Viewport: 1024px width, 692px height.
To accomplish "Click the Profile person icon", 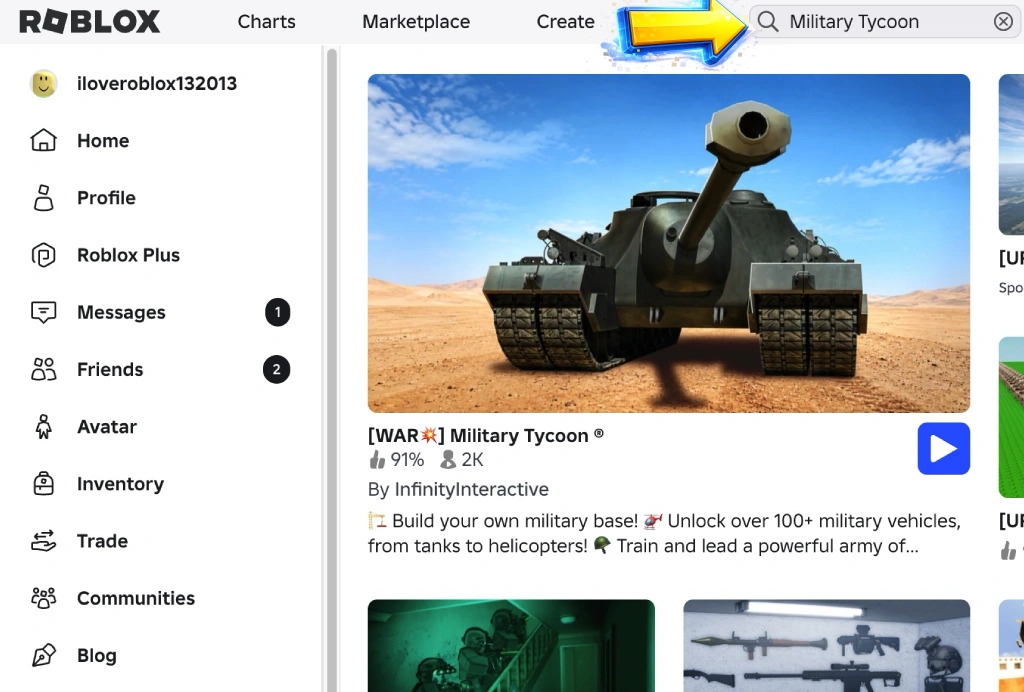I will pyautogui.click(x=44, y=198).
